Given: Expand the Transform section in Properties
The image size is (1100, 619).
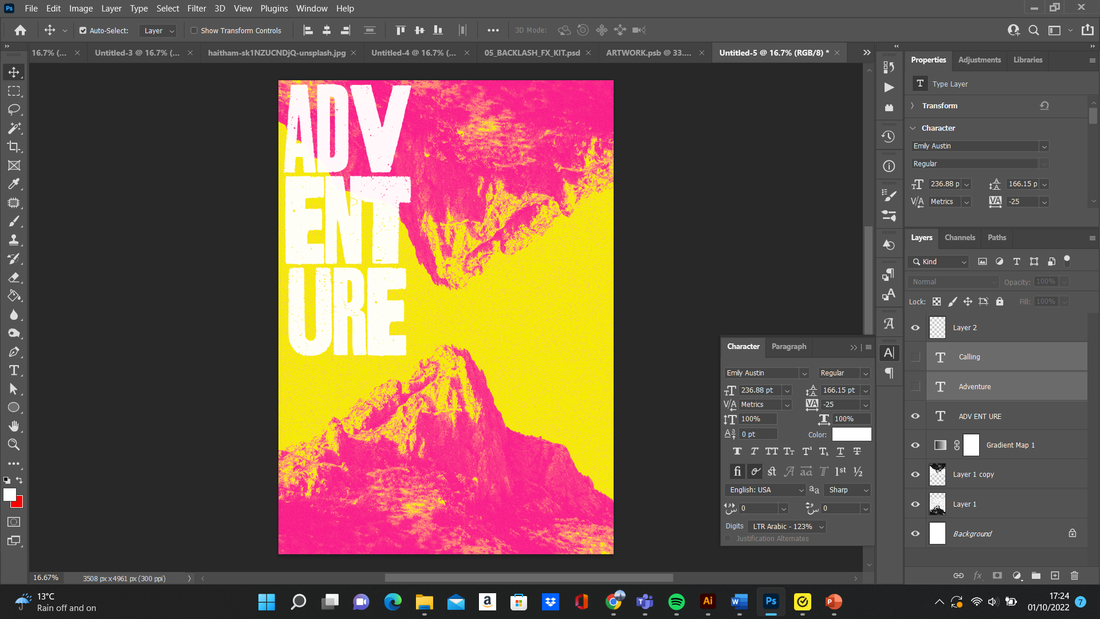Looking at the screenshot, I should (913, 106).
